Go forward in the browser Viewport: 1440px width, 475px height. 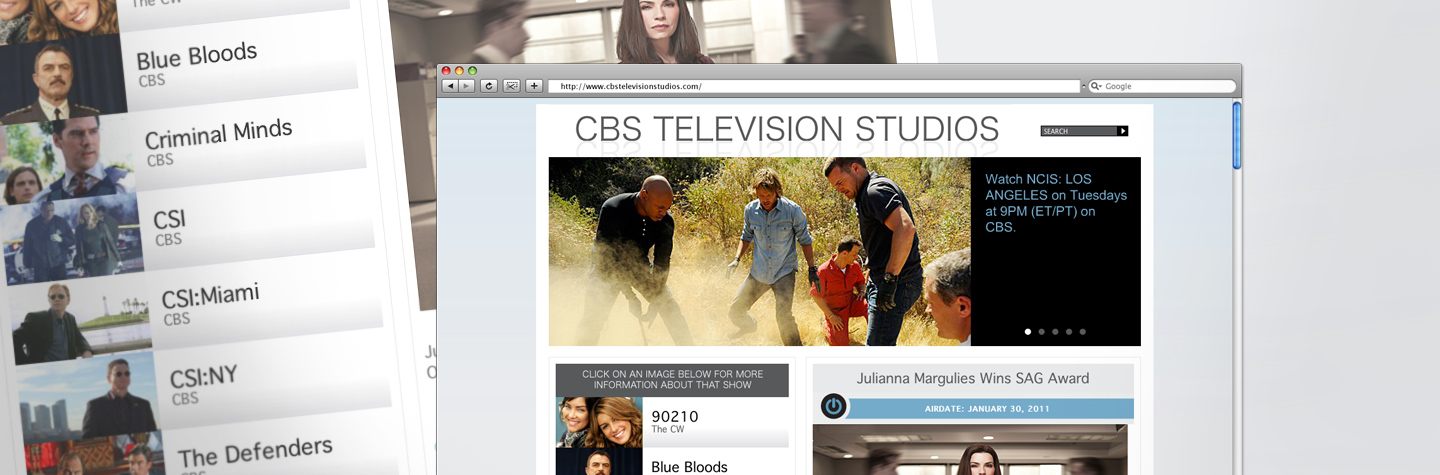pyautogui.click(x=467, y=86)
